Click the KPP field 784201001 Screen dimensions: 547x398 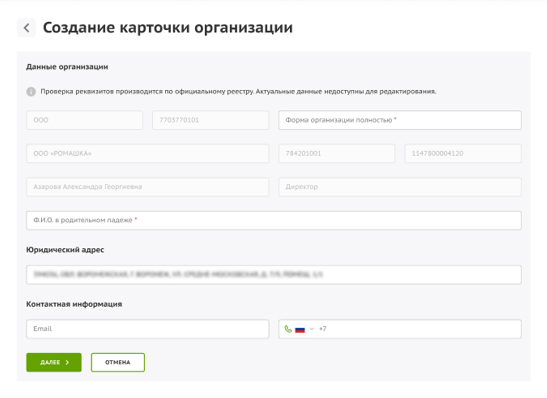coord(337,153)
